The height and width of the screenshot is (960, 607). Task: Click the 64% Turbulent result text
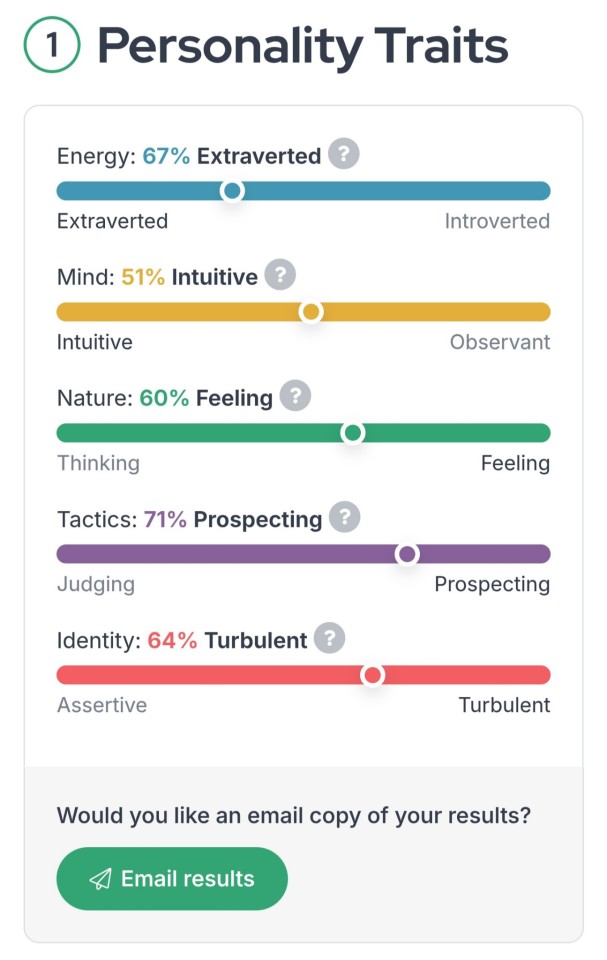[x=227, y=641]
